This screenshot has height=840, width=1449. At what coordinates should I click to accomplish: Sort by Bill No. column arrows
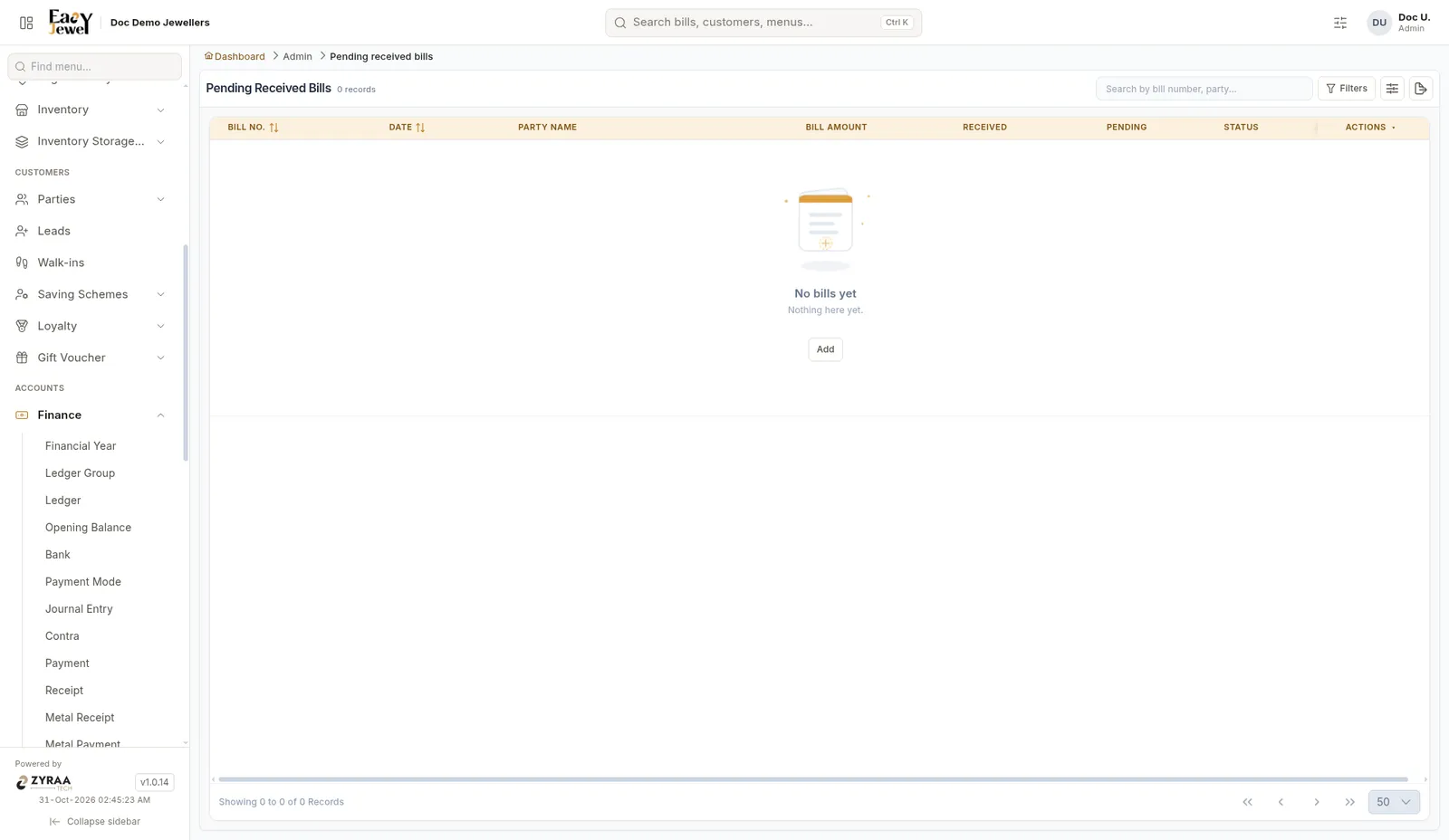273,128
